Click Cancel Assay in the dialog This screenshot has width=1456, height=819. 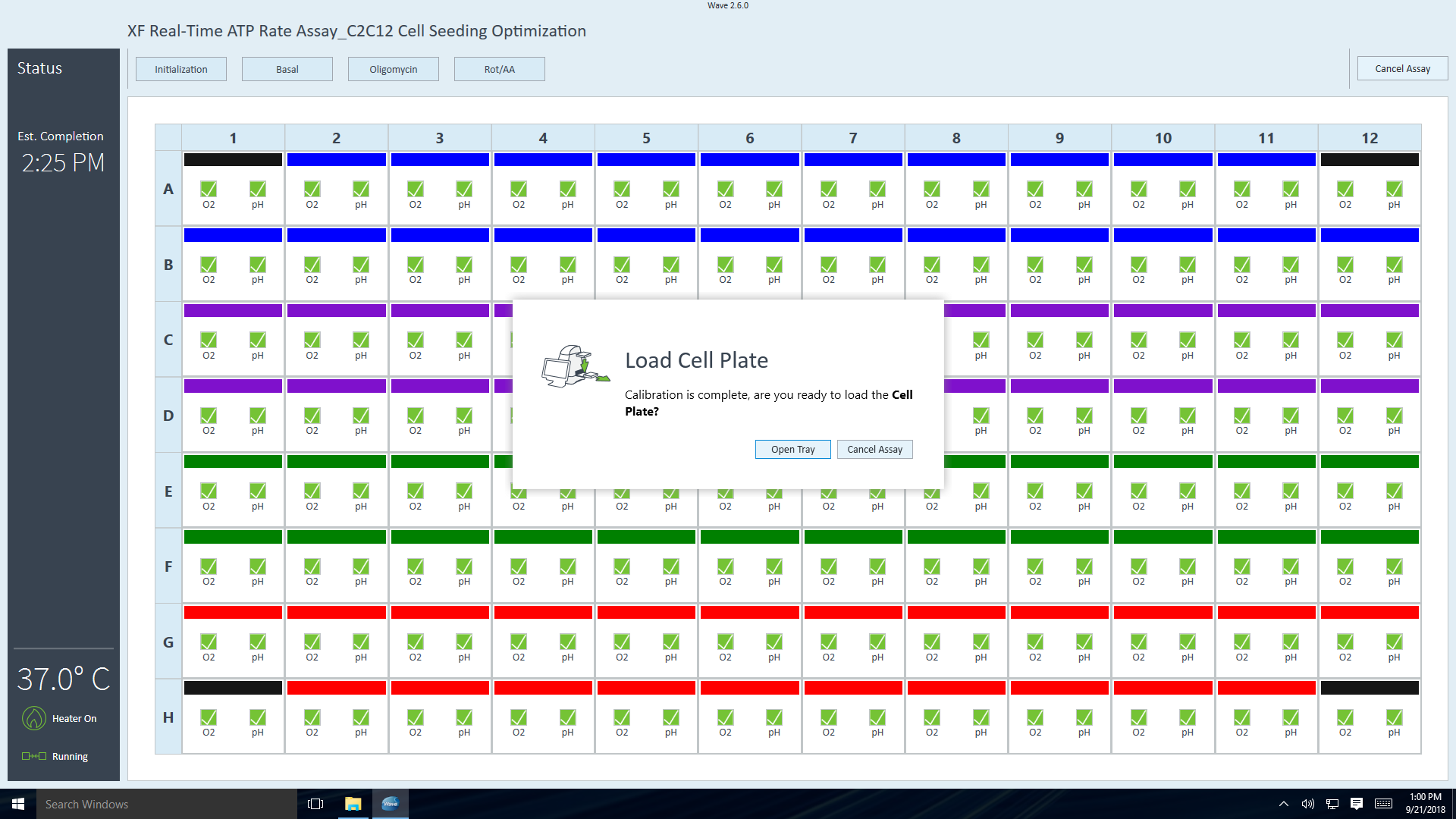874,449
